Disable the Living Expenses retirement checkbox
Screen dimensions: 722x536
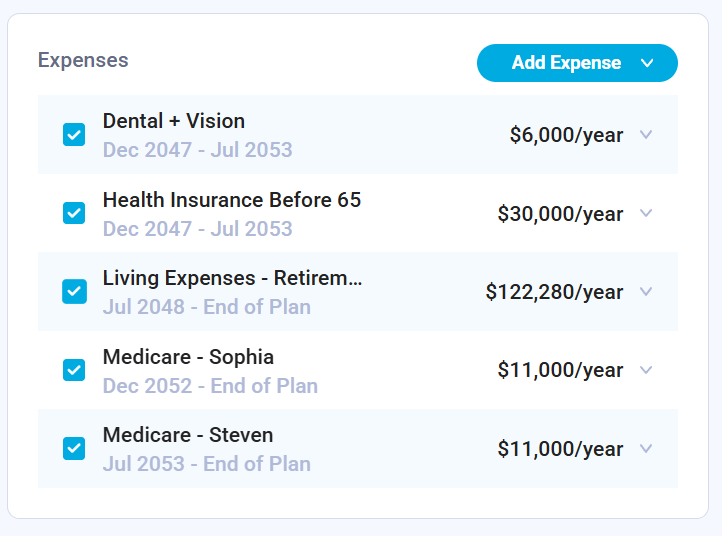[74, 291]
